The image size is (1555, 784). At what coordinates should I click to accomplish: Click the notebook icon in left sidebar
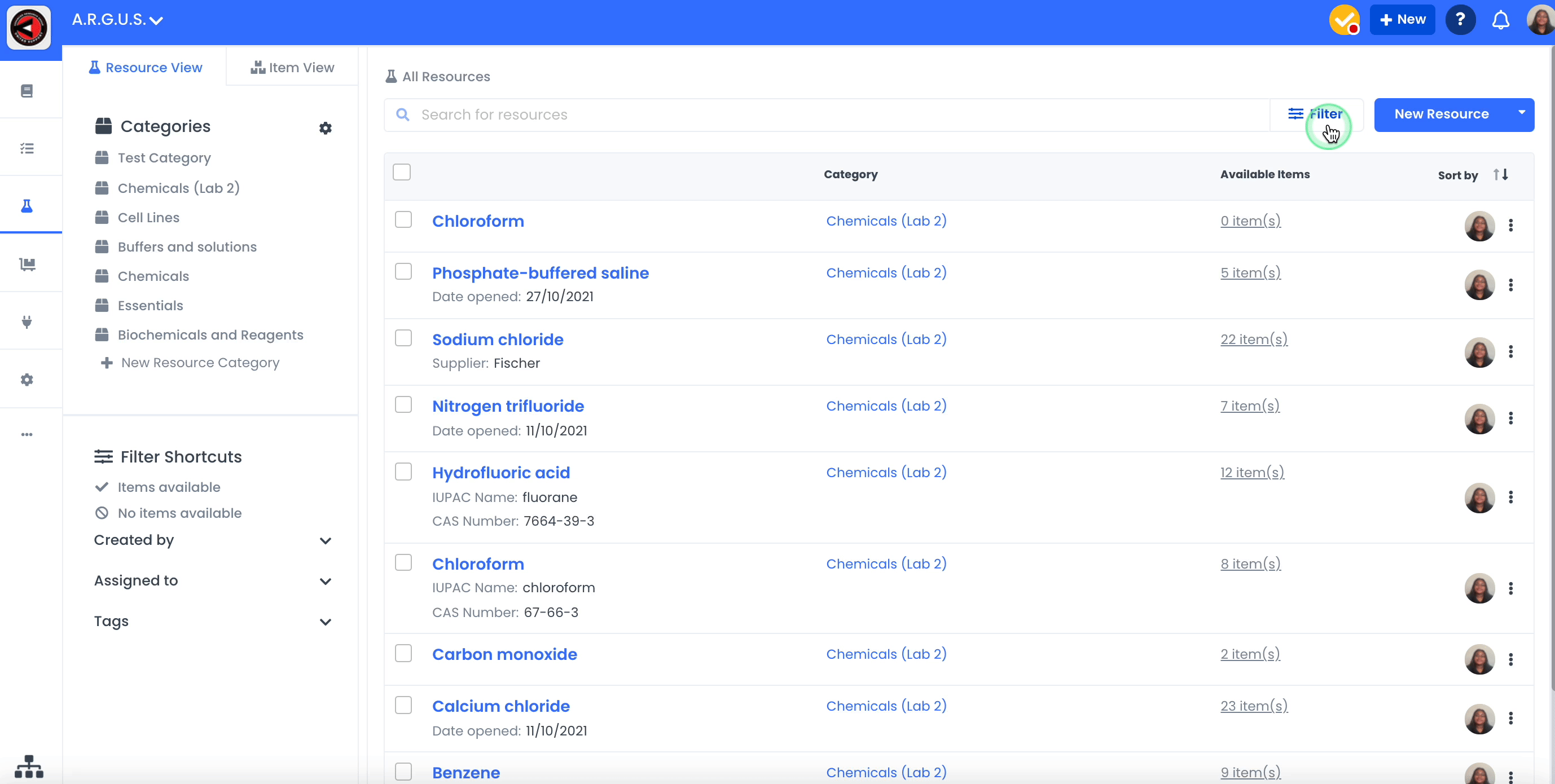pos(27,91)
